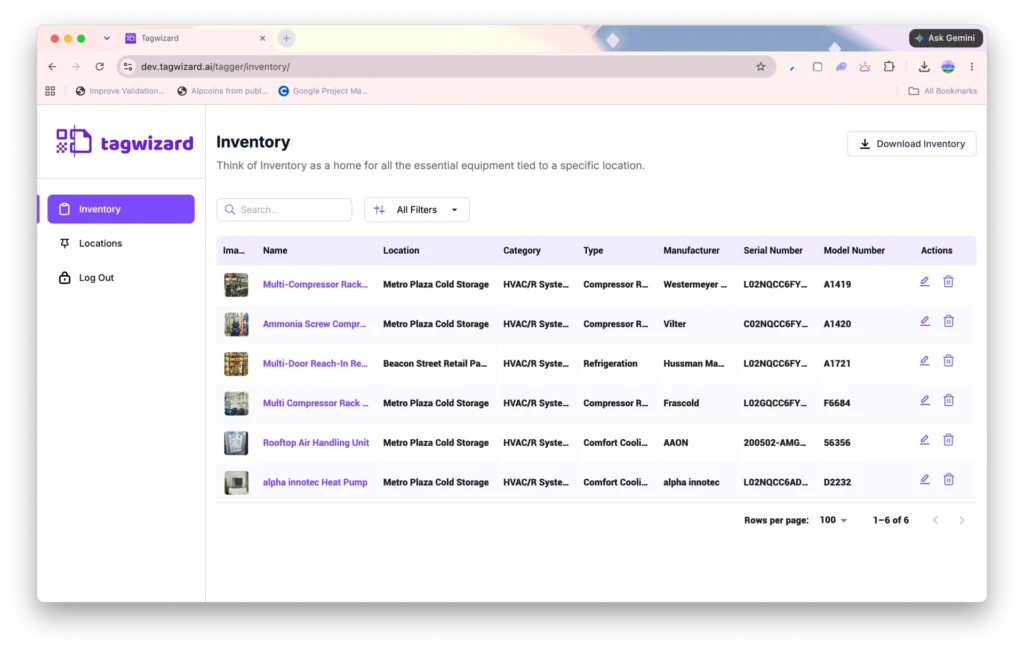Click Beacon Street Retail Pa... location cell
The image size is (1024, 651).
click(x=435, y=363)
